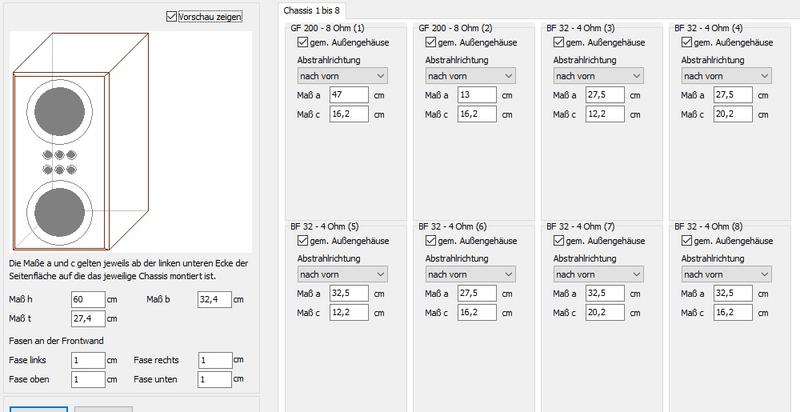800x412 pixels.
Task: Toggle gem. Außengehäuse for BF 32 chassis 6
Action: click(432, 240)
